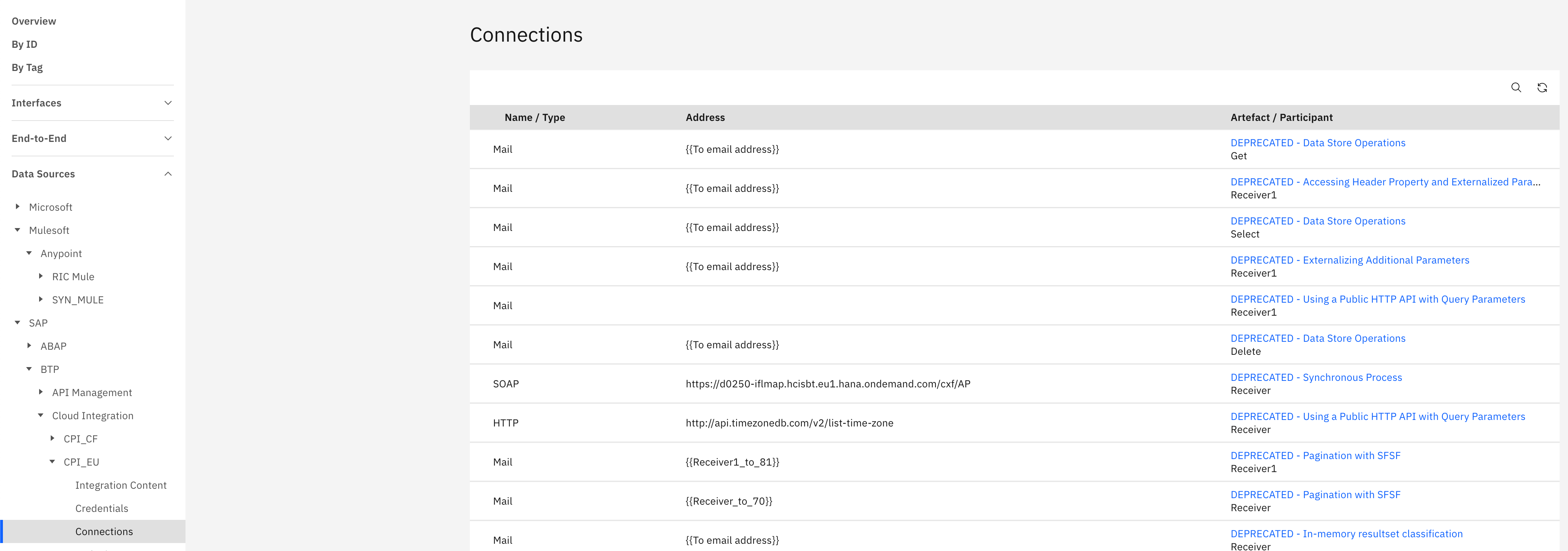1568x551 pixels.
Task: Collapse the Mulesoft tree node arrow
Action: coord(18,230)
